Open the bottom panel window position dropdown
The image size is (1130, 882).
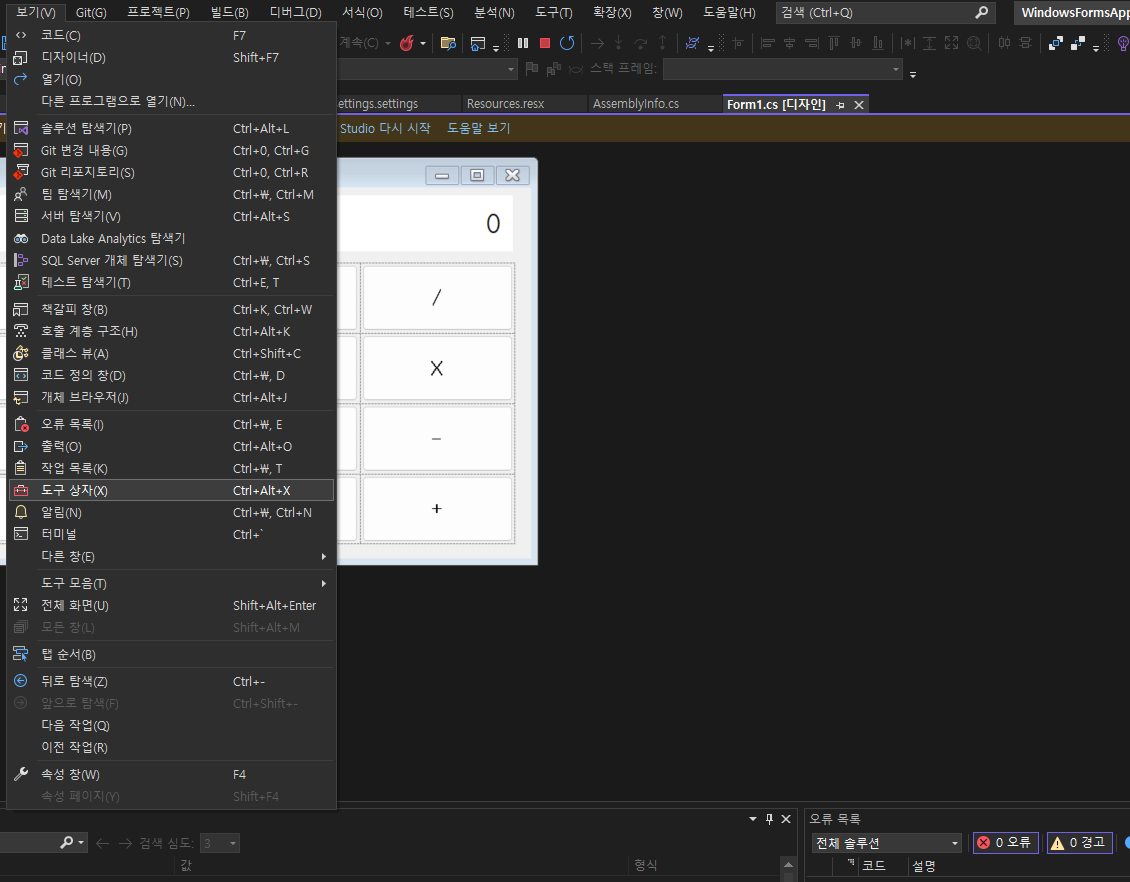pos(753,819)
